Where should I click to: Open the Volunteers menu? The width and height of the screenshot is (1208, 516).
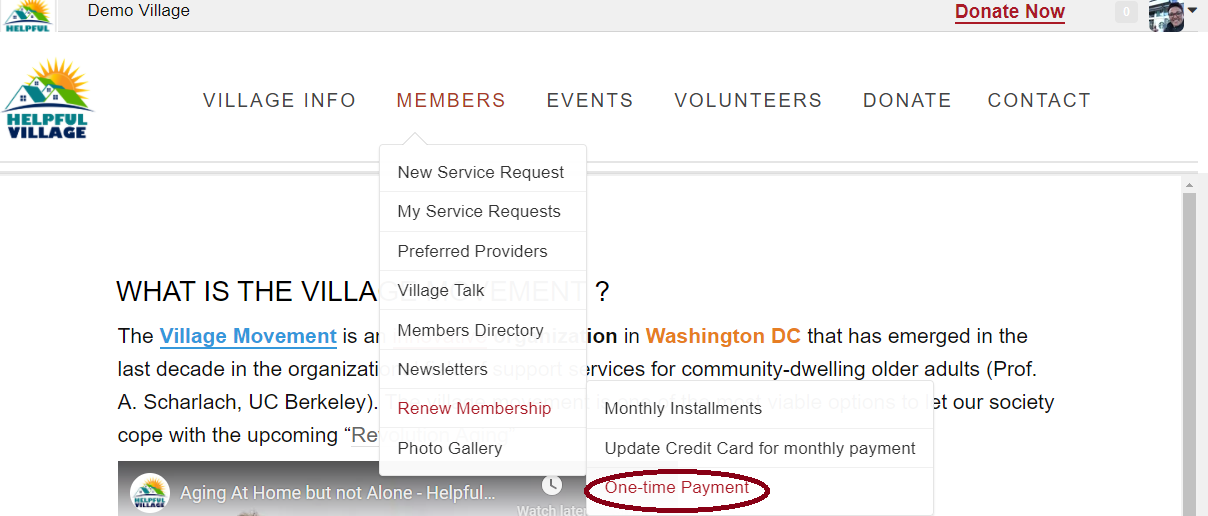(x=748, y=100)
